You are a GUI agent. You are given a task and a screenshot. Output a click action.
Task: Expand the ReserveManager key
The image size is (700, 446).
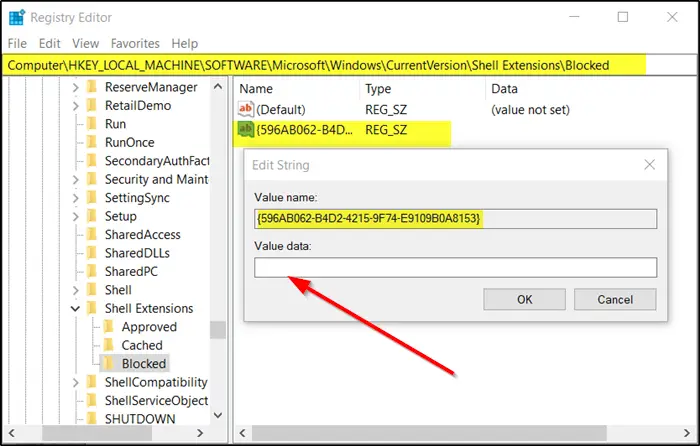(x=75, y=87)
